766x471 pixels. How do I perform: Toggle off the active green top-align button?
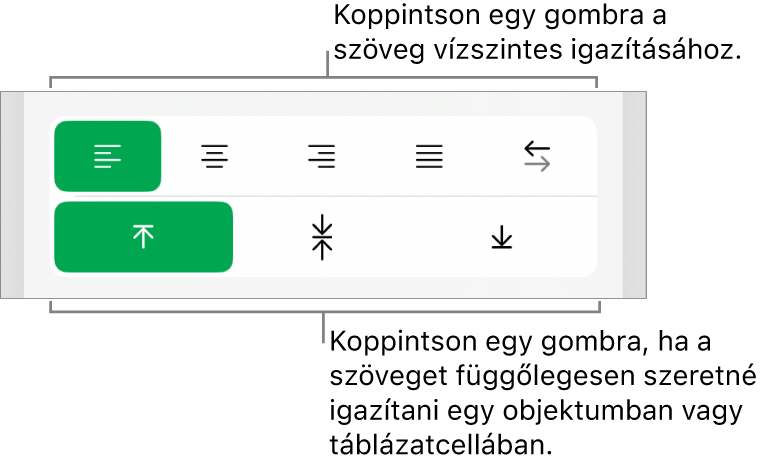click(x=143, y=237)
